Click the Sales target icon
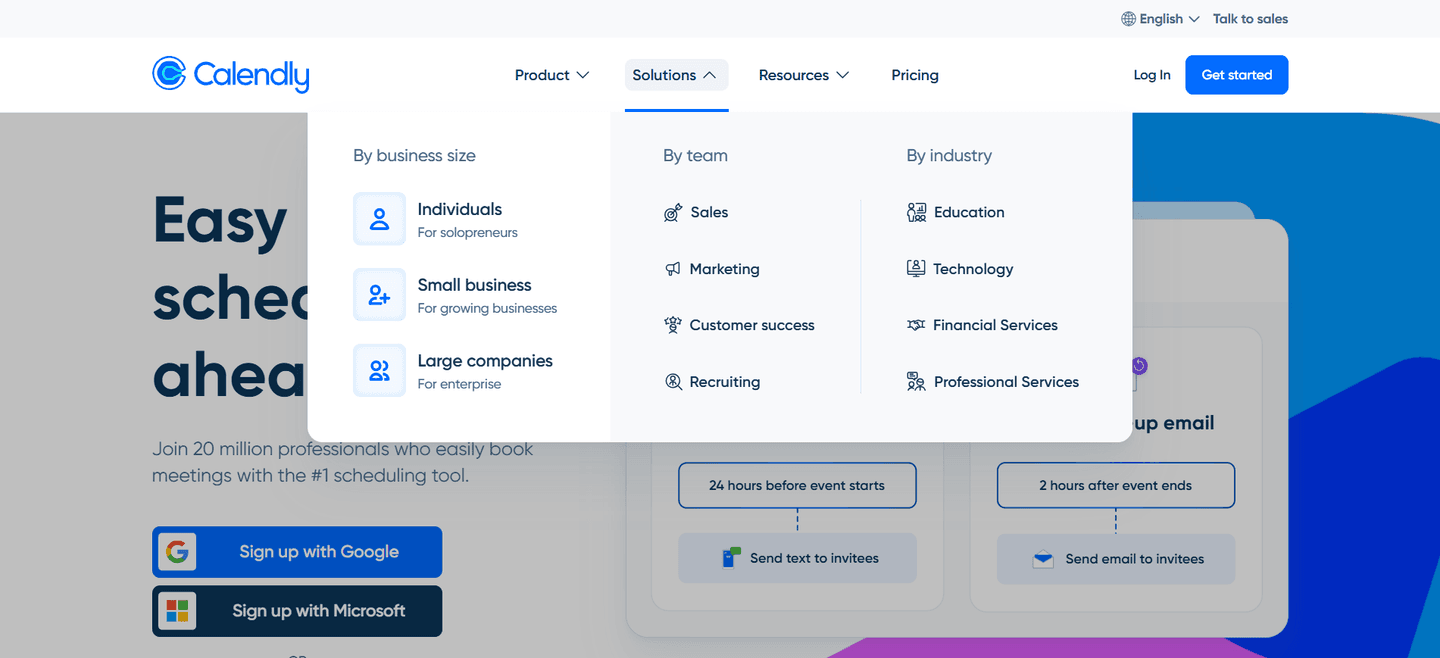 673,212
